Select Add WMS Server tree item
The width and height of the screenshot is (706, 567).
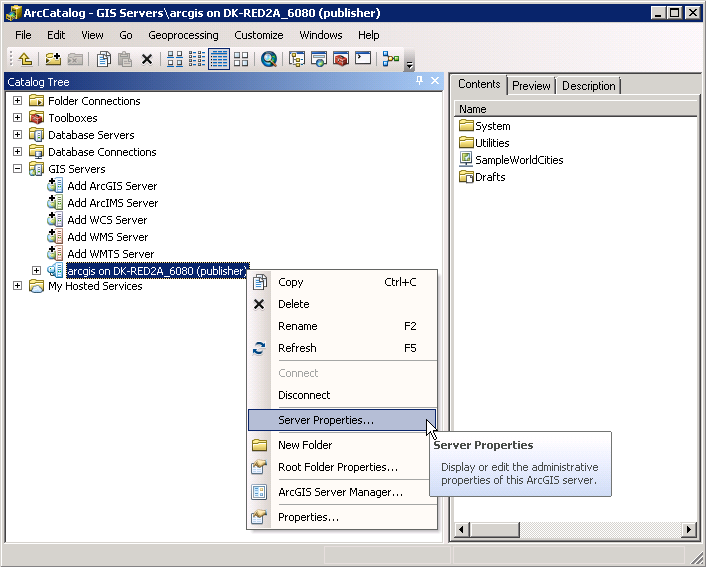[x=108, y=237]
